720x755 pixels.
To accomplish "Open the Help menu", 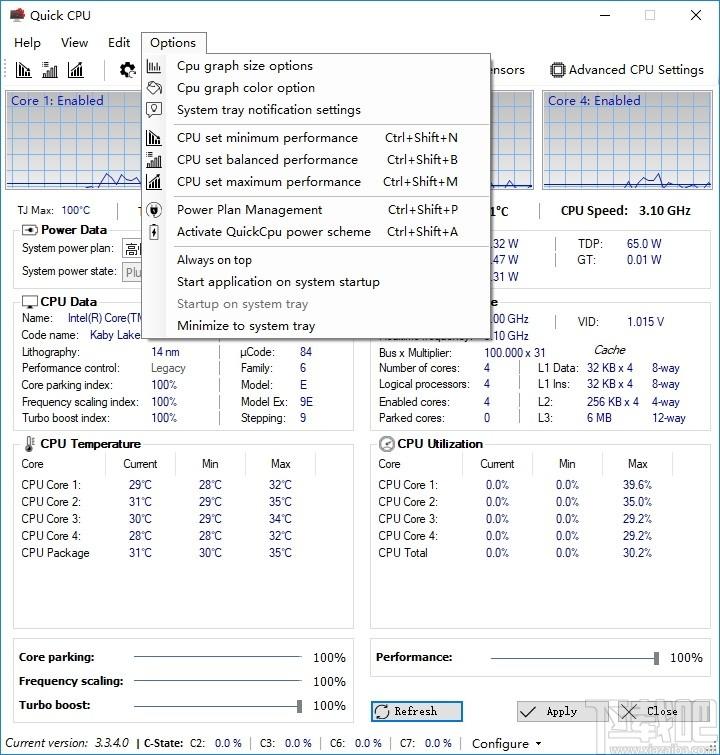I will [x=27, y=43].
